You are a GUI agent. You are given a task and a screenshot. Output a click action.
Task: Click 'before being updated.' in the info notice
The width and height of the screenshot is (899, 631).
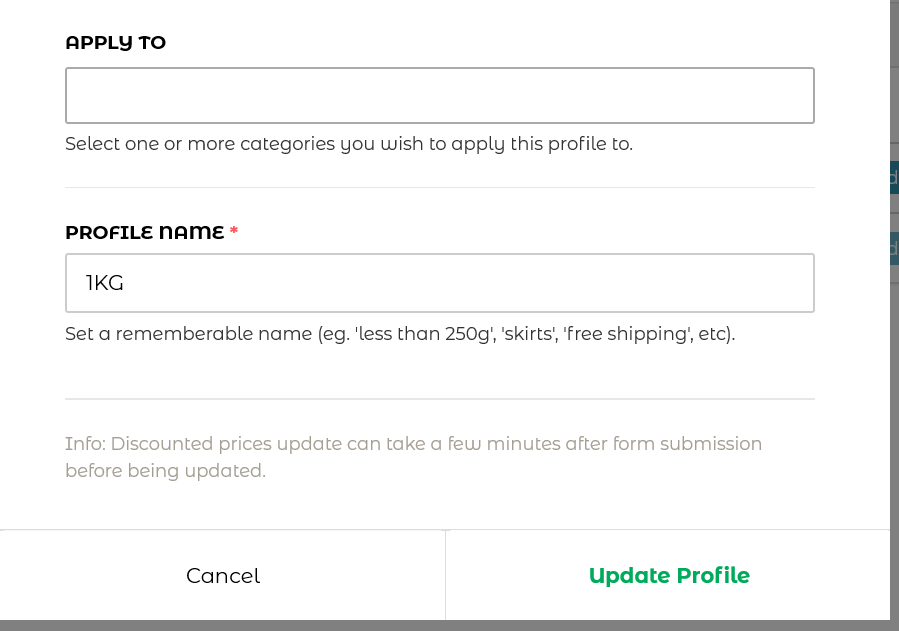165,470
